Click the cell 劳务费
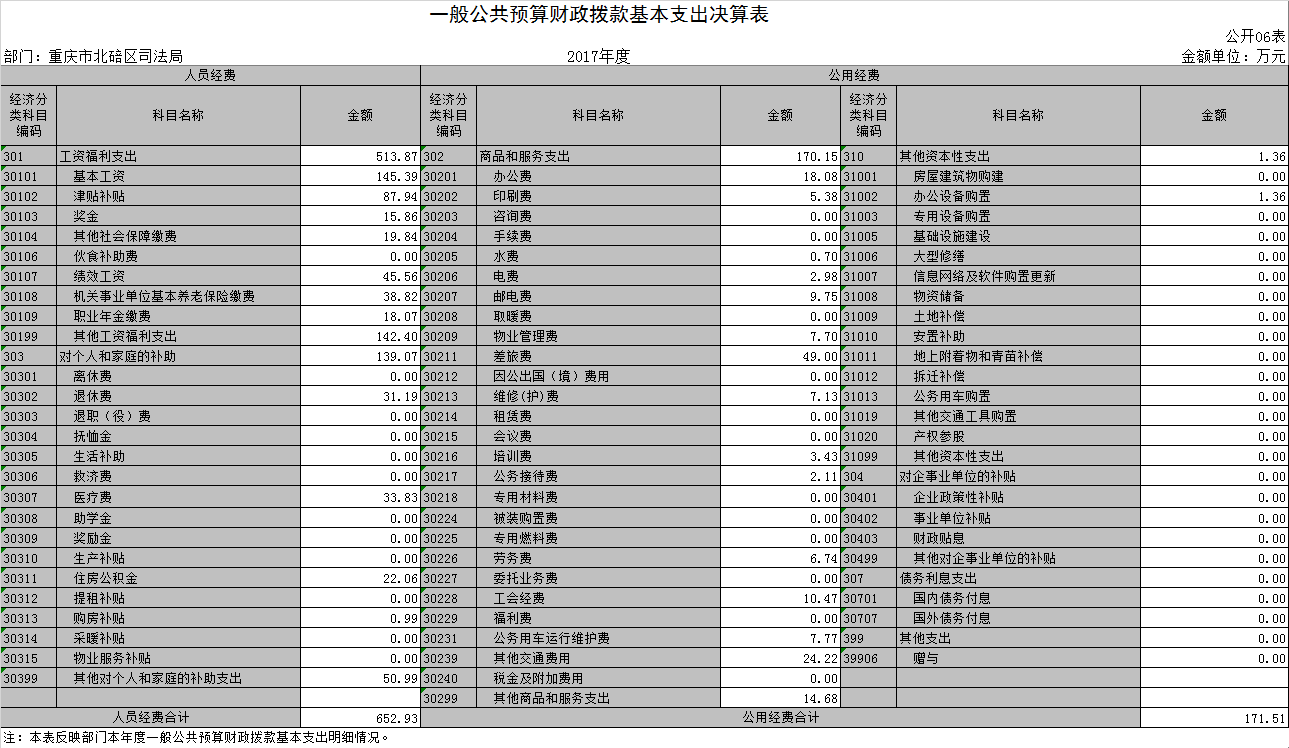 (598, 558)
